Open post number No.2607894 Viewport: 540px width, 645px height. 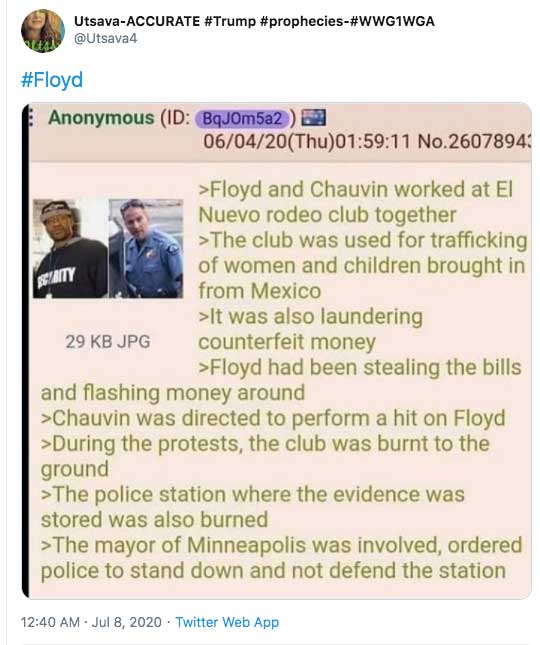[474, 142]
